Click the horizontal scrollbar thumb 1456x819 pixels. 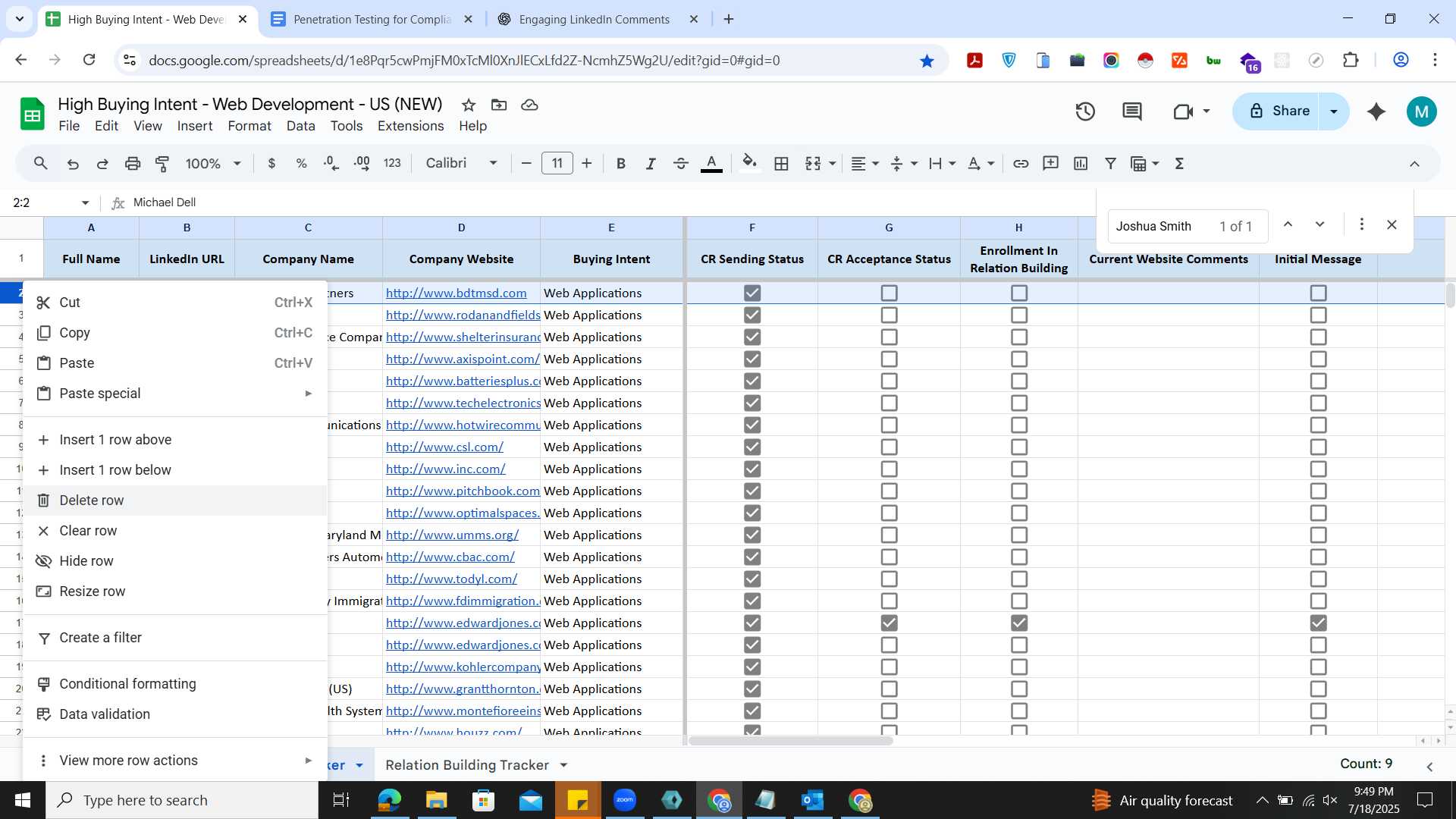(x=791, y=741)
